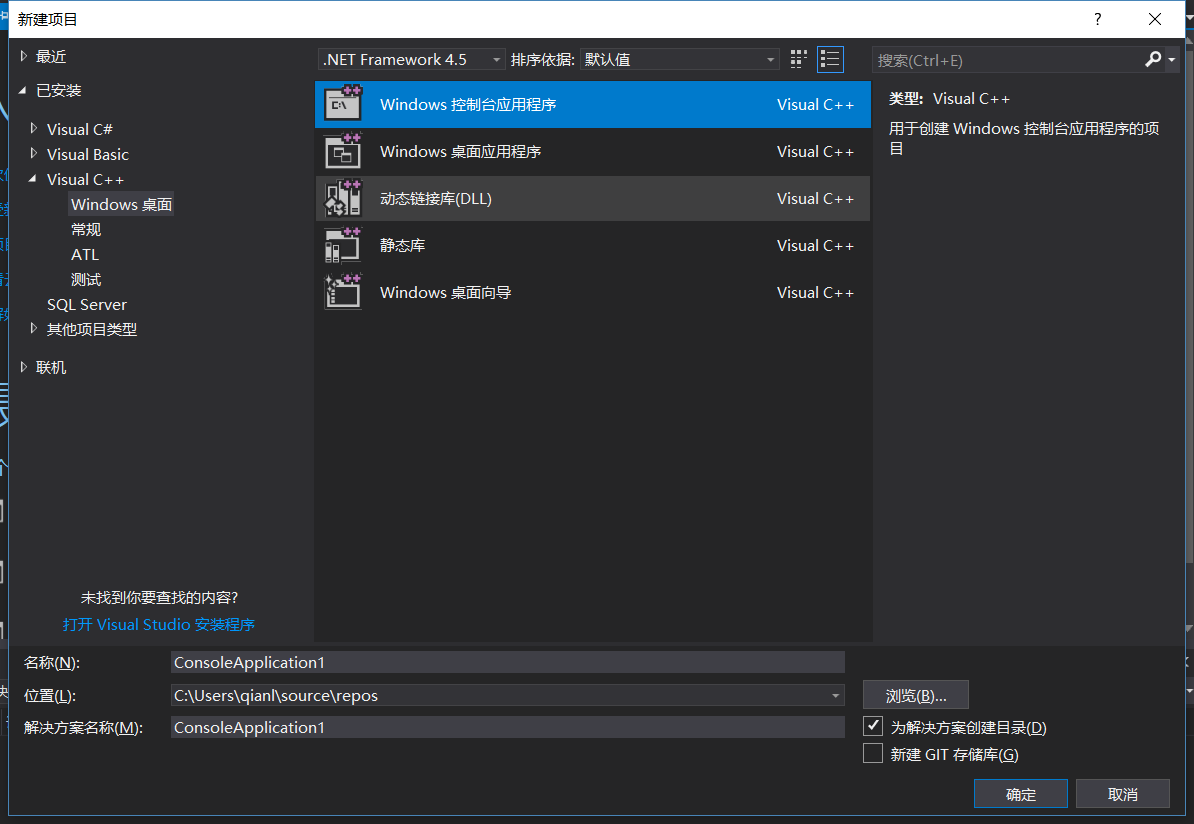Select the Windows 桌面应用程序 row text
Screen dimensions: 1194x824
point(461,152)
